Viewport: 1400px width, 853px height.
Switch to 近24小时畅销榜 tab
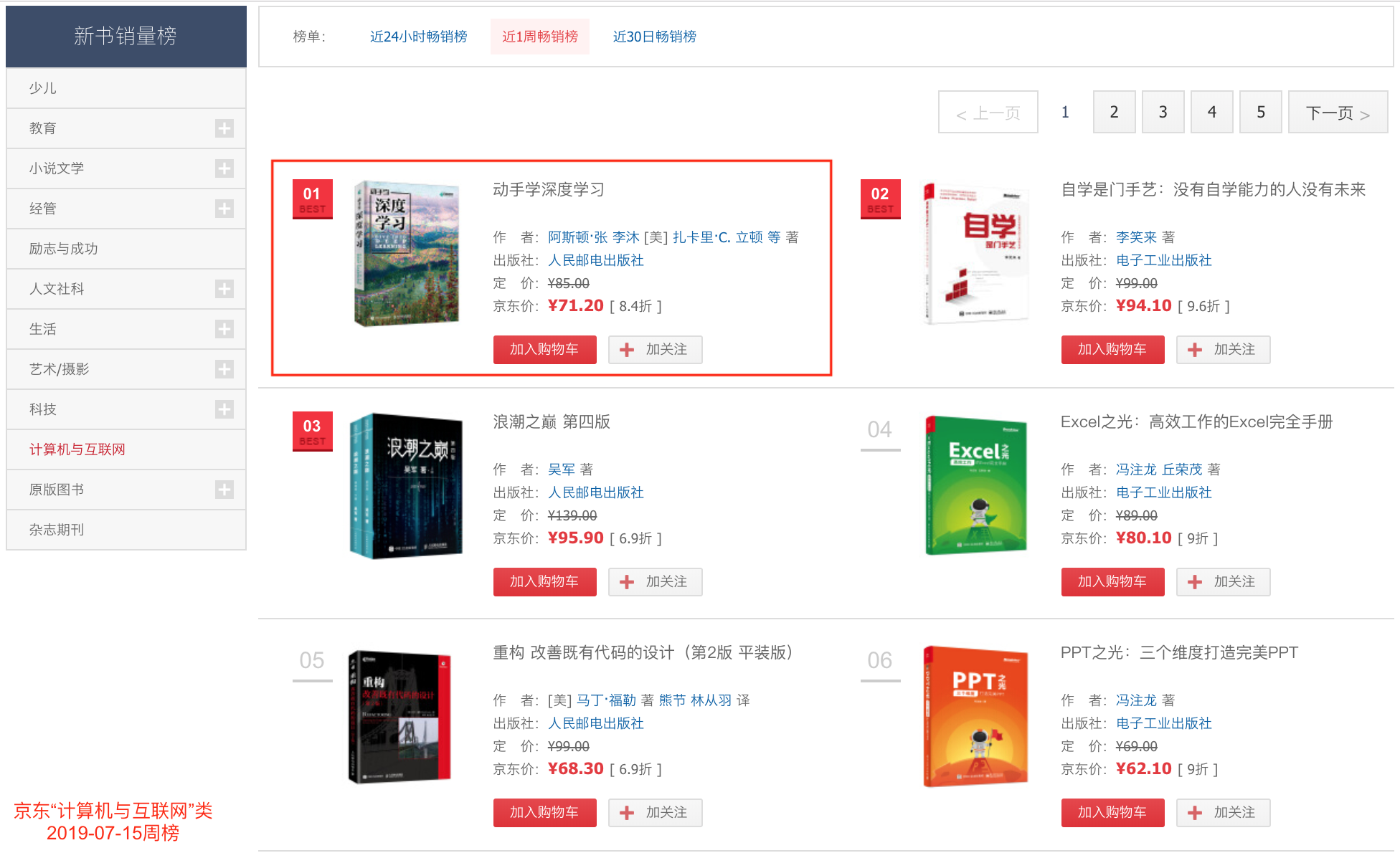point(418,37)
